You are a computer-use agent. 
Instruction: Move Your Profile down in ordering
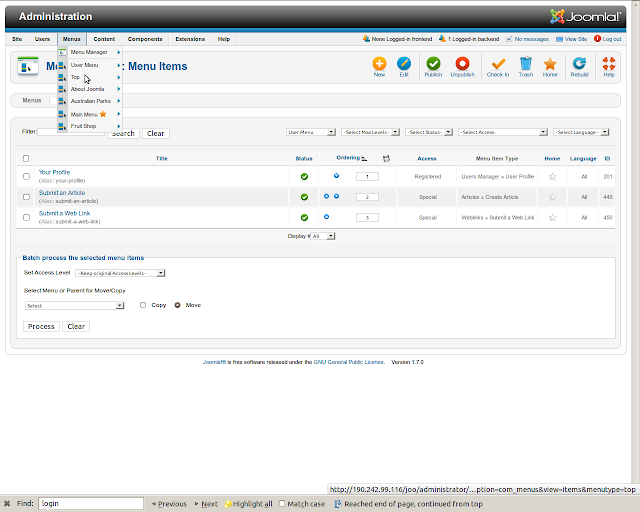coord(336,176)
